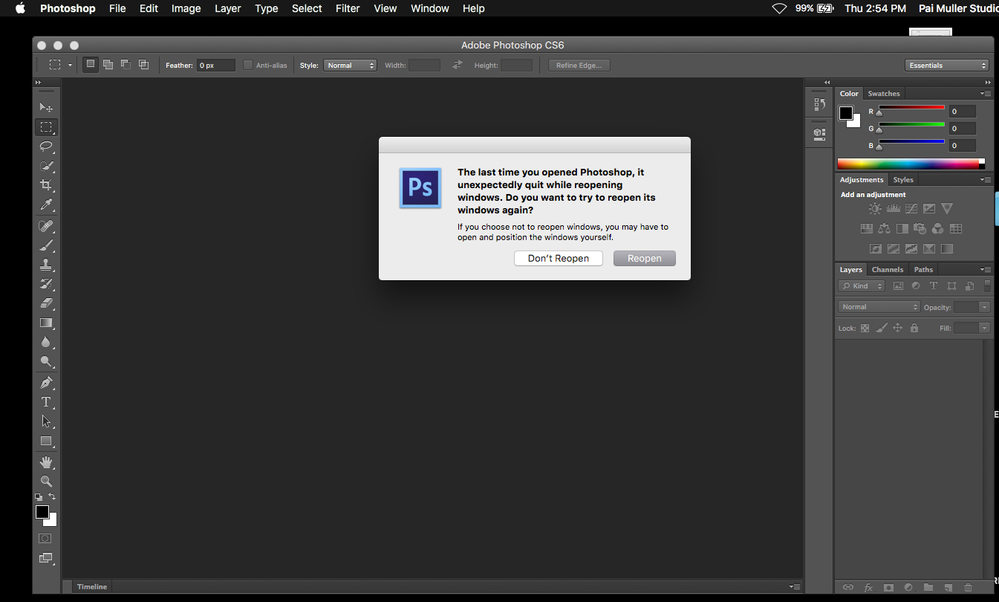Lock layer position with the move lock icon
999x602 pixels.
pyautogui.click(x=897, y=328)
